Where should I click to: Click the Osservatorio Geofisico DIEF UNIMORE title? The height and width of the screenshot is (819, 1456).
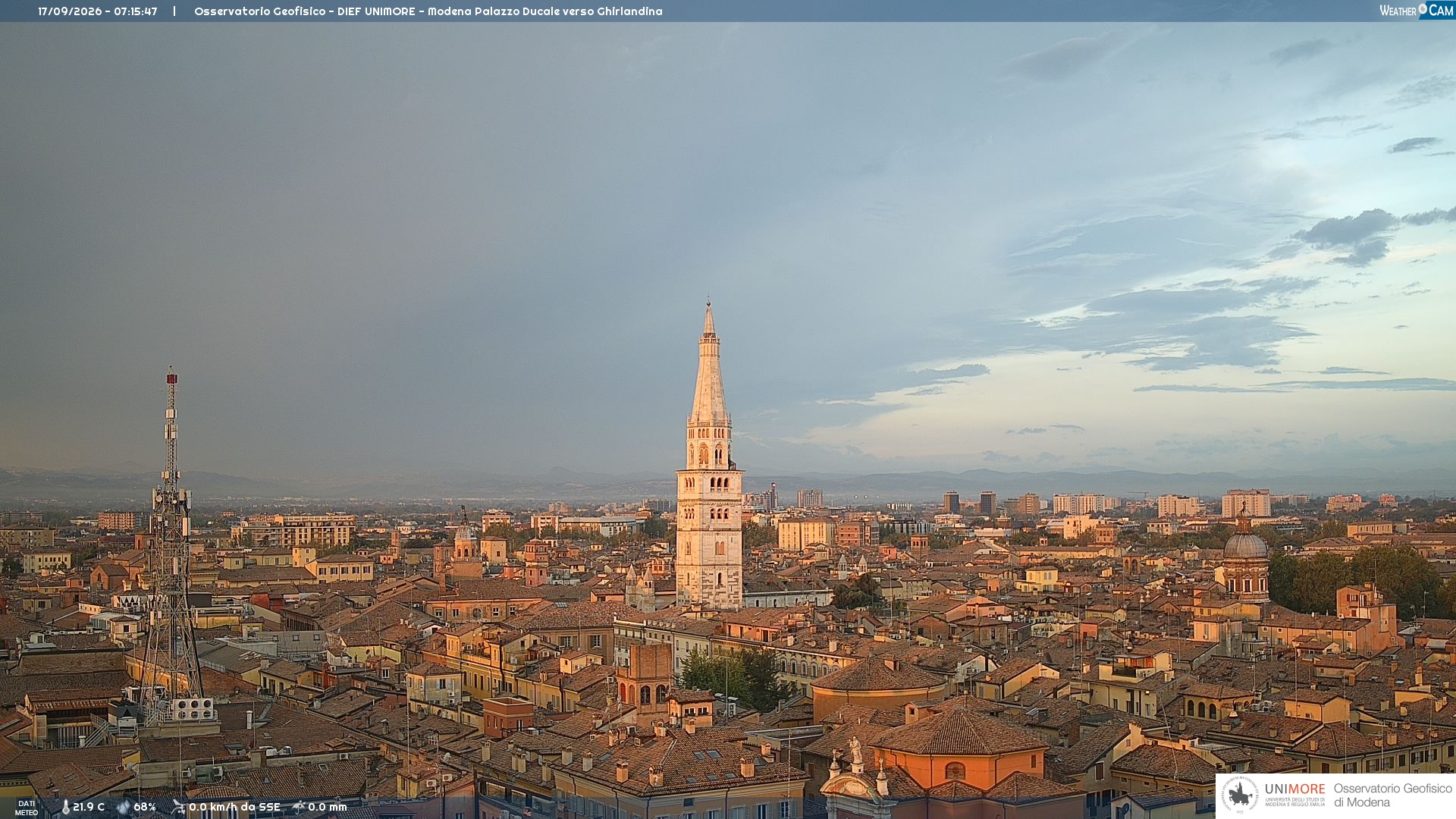coord(428,11)
